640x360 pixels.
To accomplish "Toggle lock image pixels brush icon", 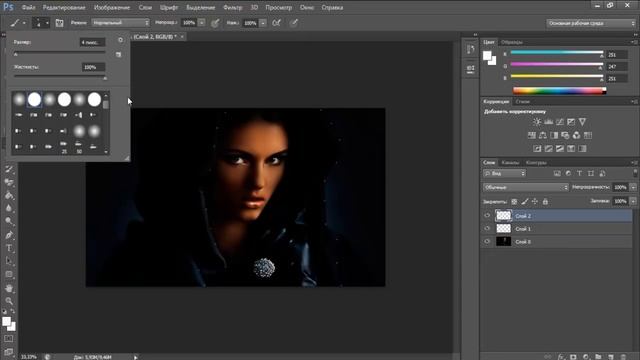I will [x=524, y=201].
